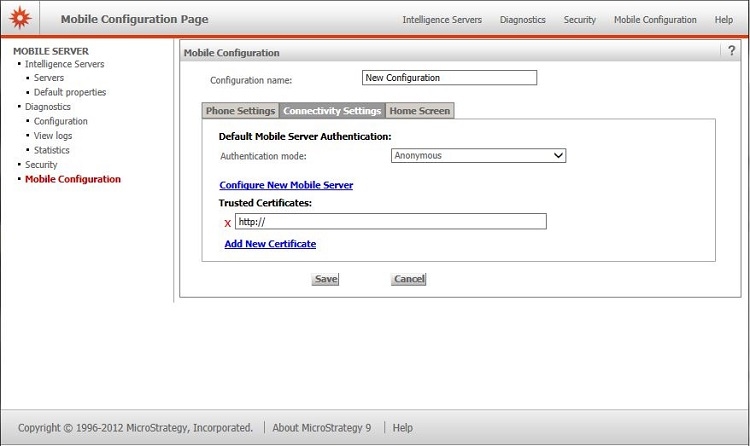Image resolution: width=750 pixels, height=446 pixels.
Task: Open Servers in the sidebar
Action: pos(48,78)
